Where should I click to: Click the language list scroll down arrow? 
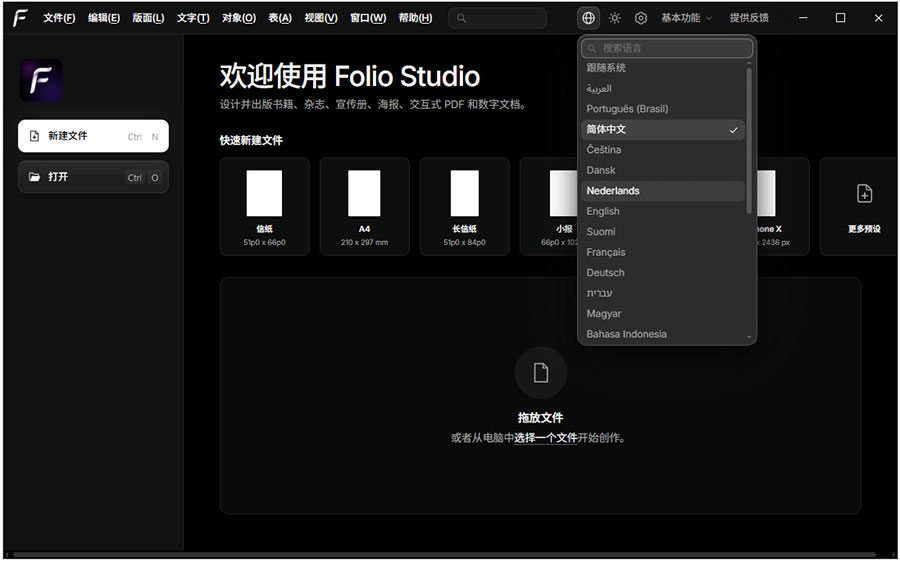point(748,338)
